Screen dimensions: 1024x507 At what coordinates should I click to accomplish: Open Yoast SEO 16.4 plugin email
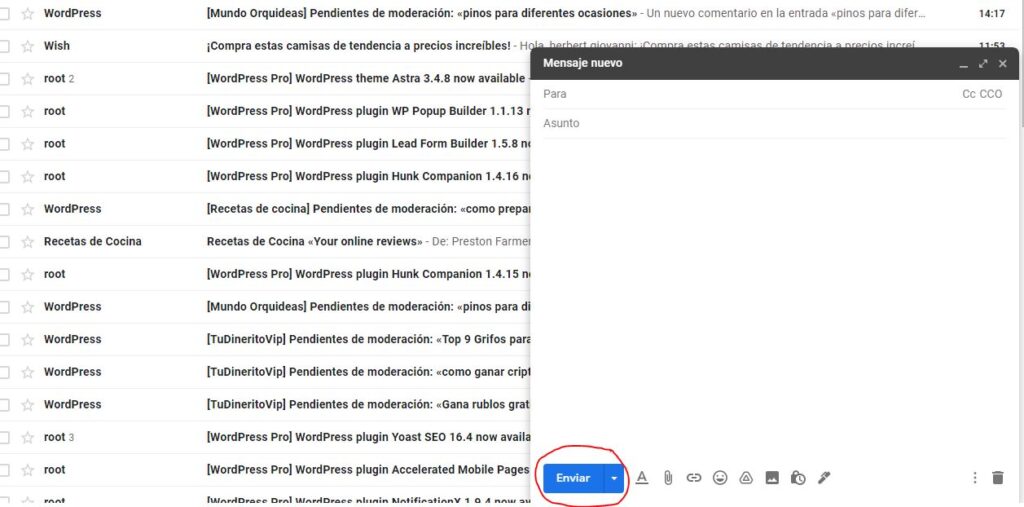368,437
